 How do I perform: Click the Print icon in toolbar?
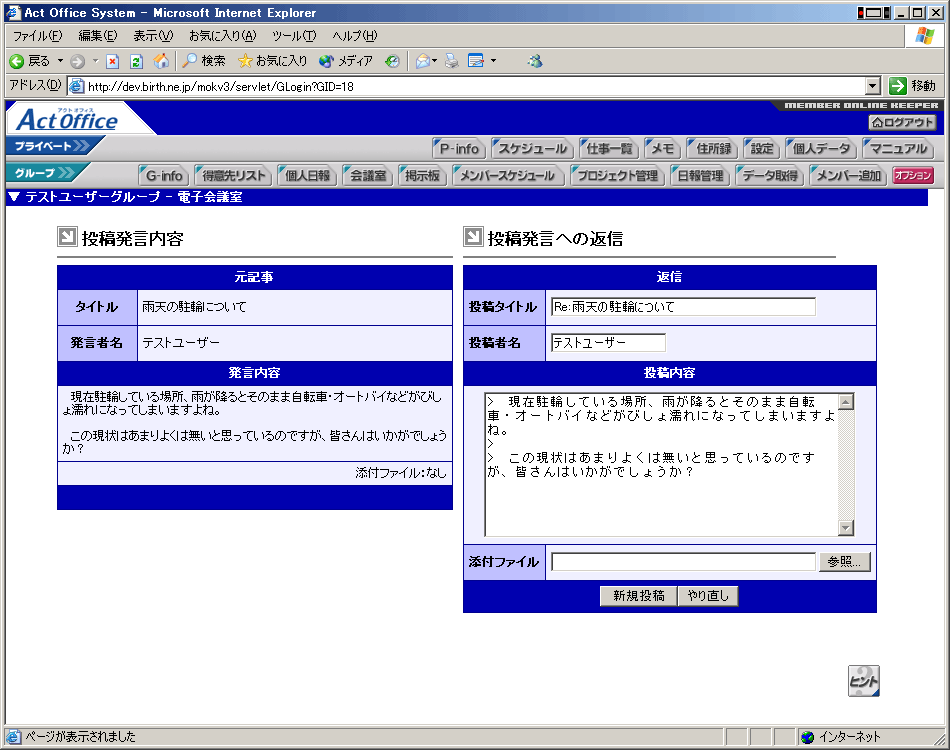(452, 61)
